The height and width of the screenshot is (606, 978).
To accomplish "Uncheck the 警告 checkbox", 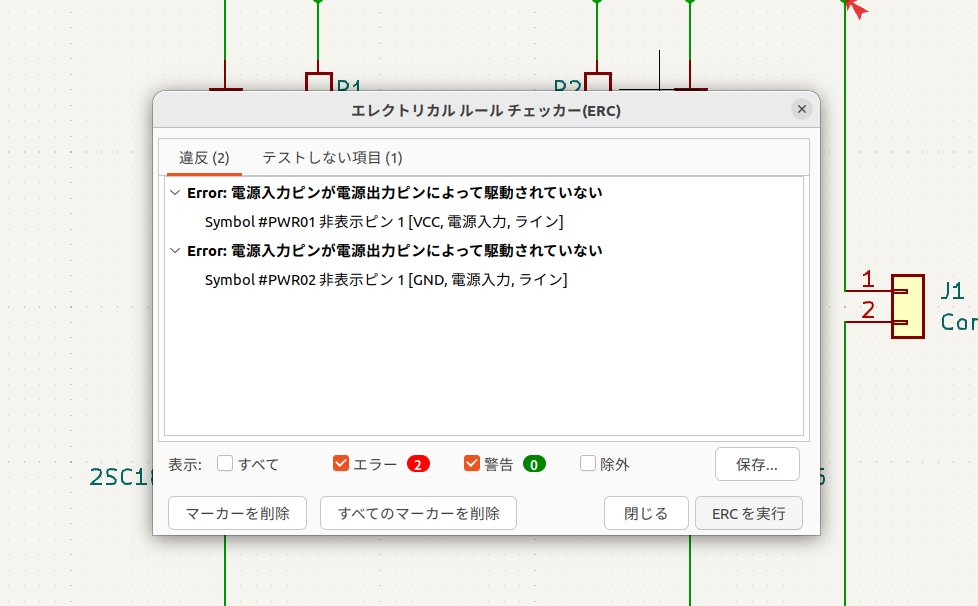I will [x=472, y=464].
